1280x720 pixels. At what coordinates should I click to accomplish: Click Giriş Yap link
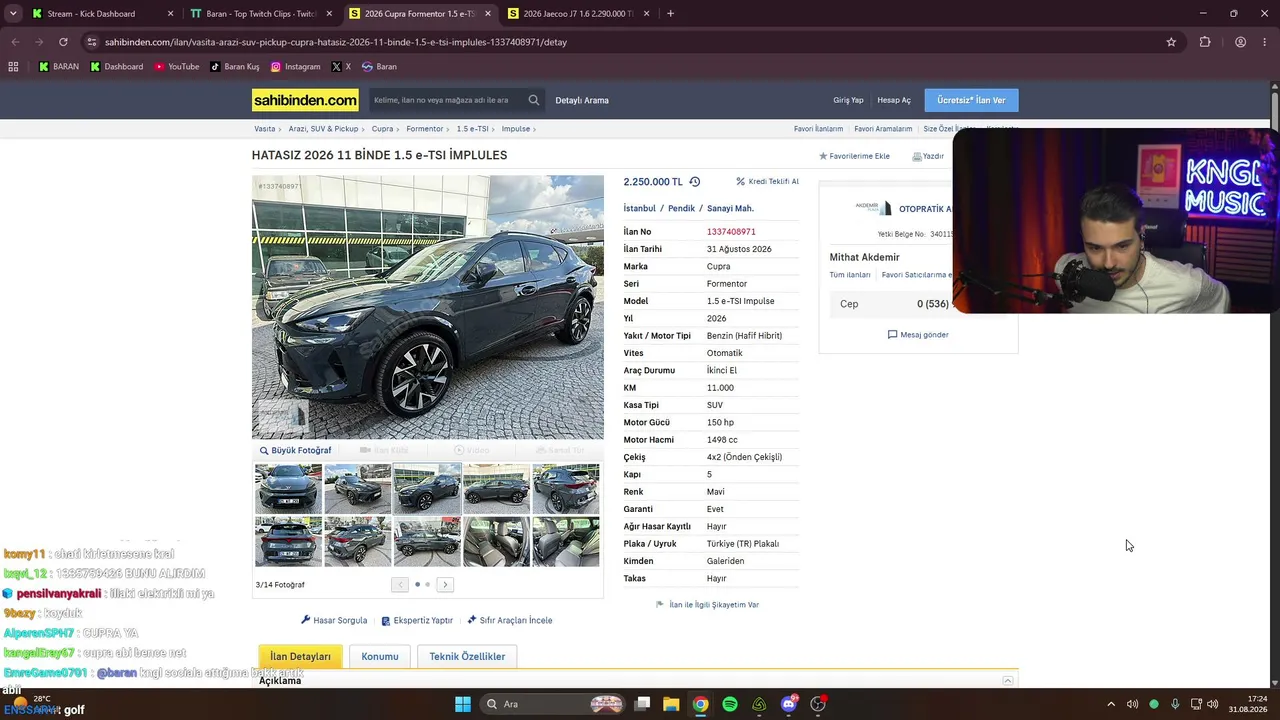click(848, 100)
